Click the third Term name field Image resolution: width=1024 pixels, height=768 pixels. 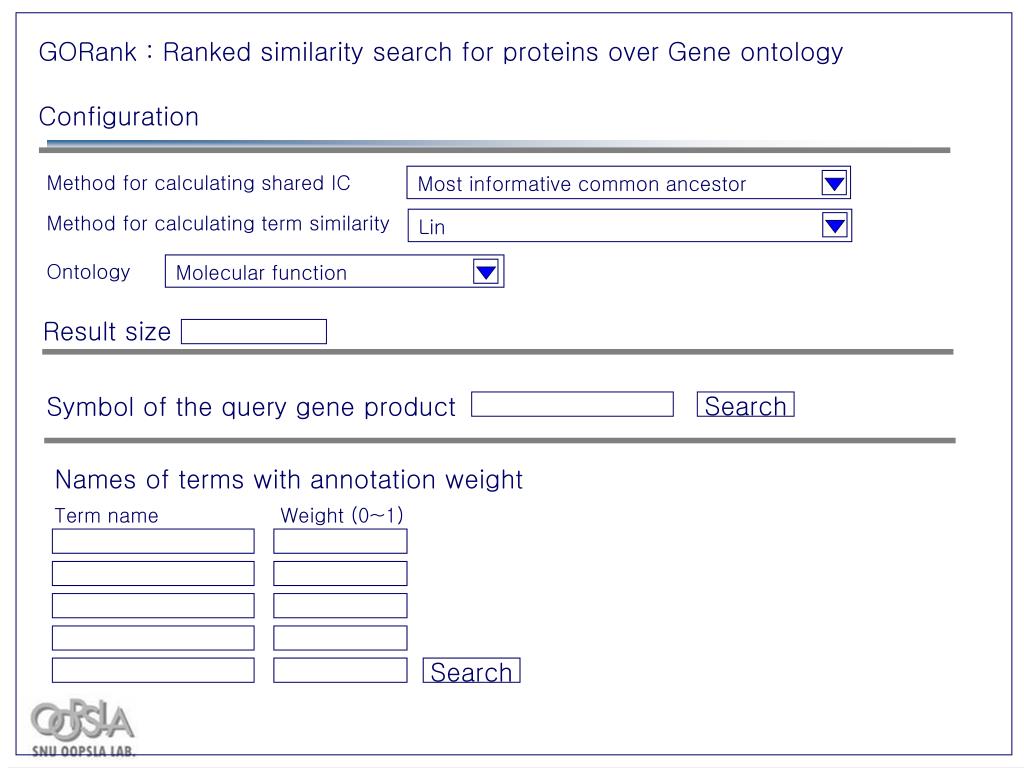[x=153, y=605]
